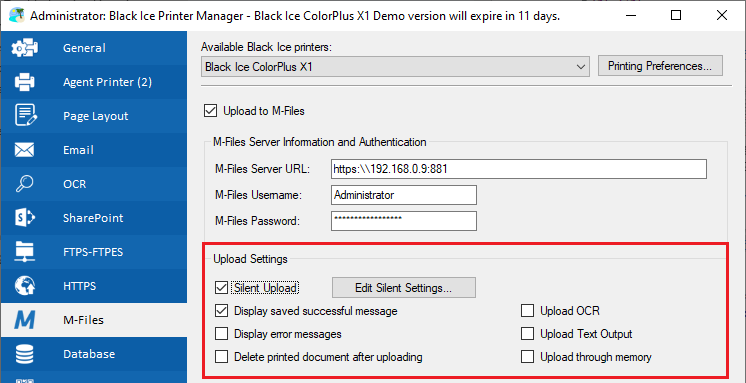Image resolution: width=746 pixels, height=383 pixels.
Task: Click the FTPS-FTPES server icon
Action: point(24,252)
